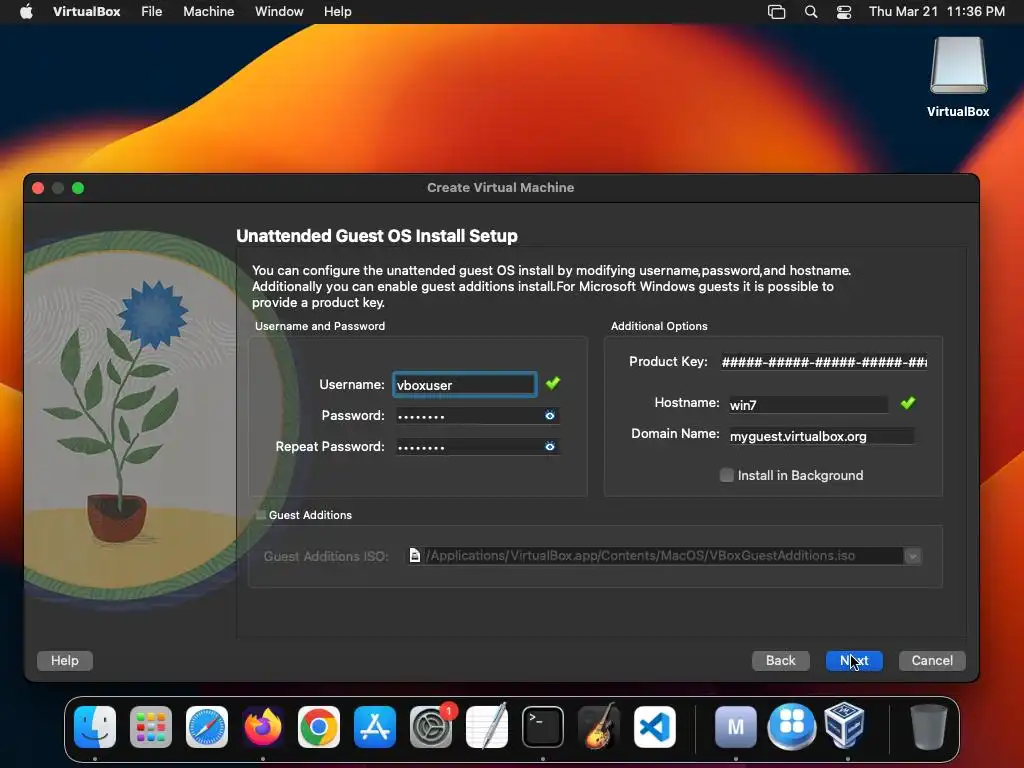The image size is (1024, 768).
Task: Open Control Center in menu bar
Action: coord(844,12)
